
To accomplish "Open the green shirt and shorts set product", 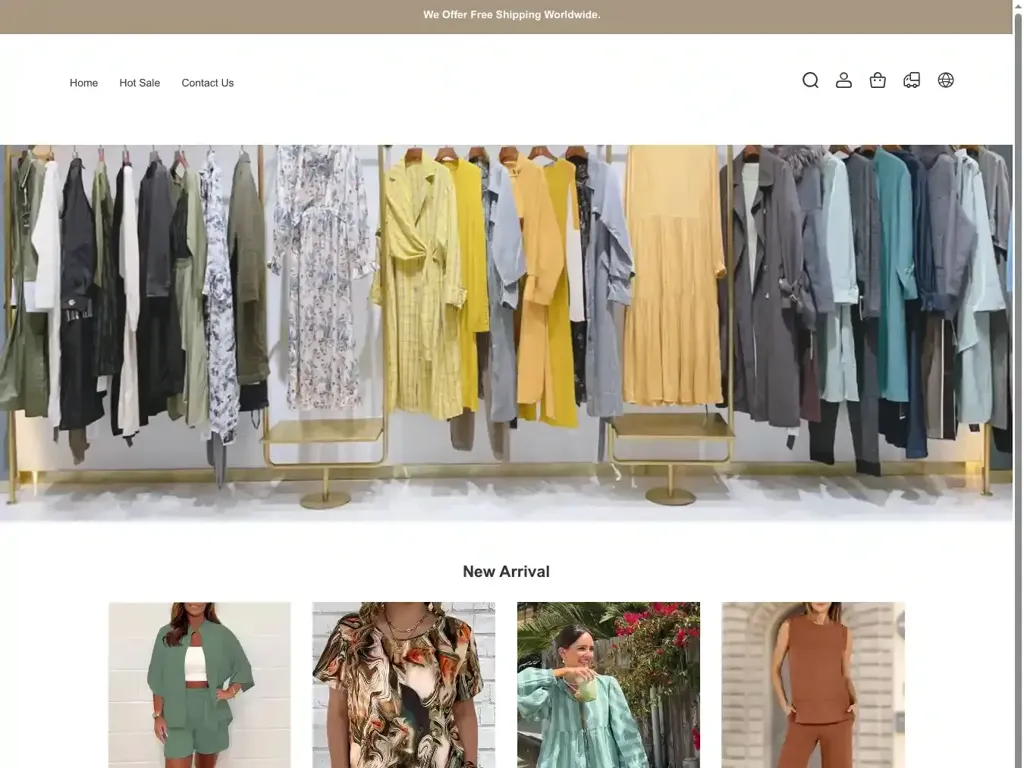I will point(199,685).
